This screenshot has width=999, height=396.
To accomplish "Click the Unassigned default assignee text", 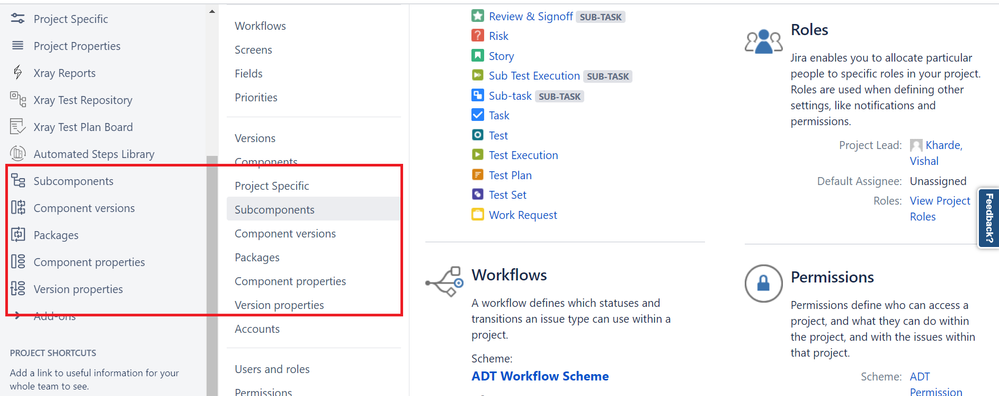I will click(938, 181).
